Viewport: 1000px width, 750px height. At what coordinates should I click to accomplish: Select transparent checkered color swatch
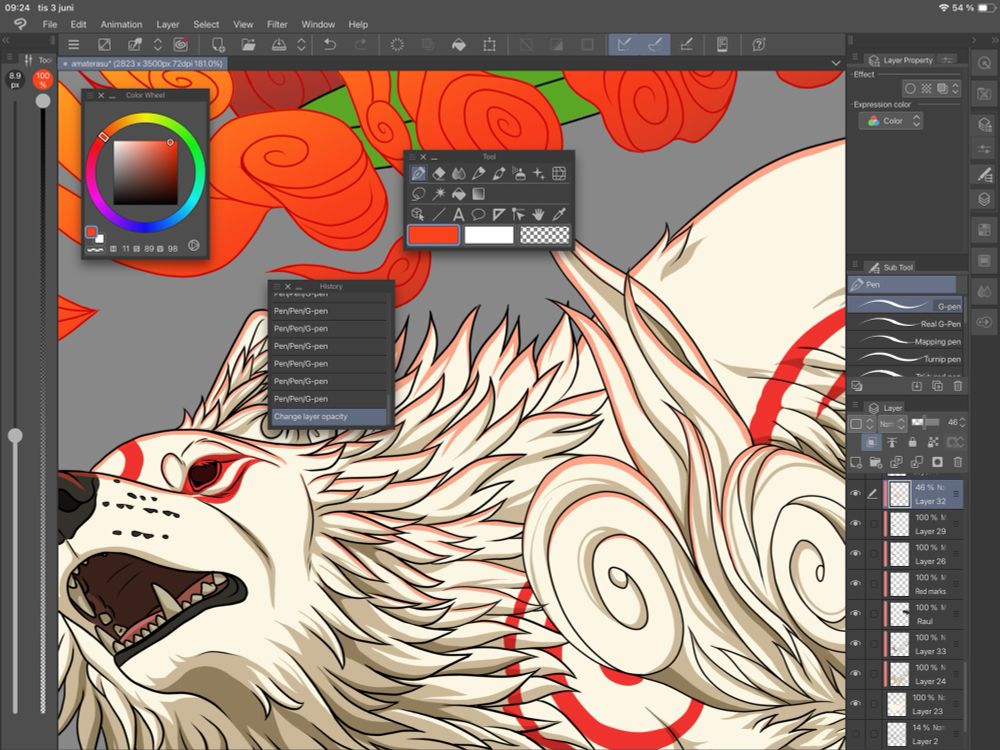click(x=545, y=235)
